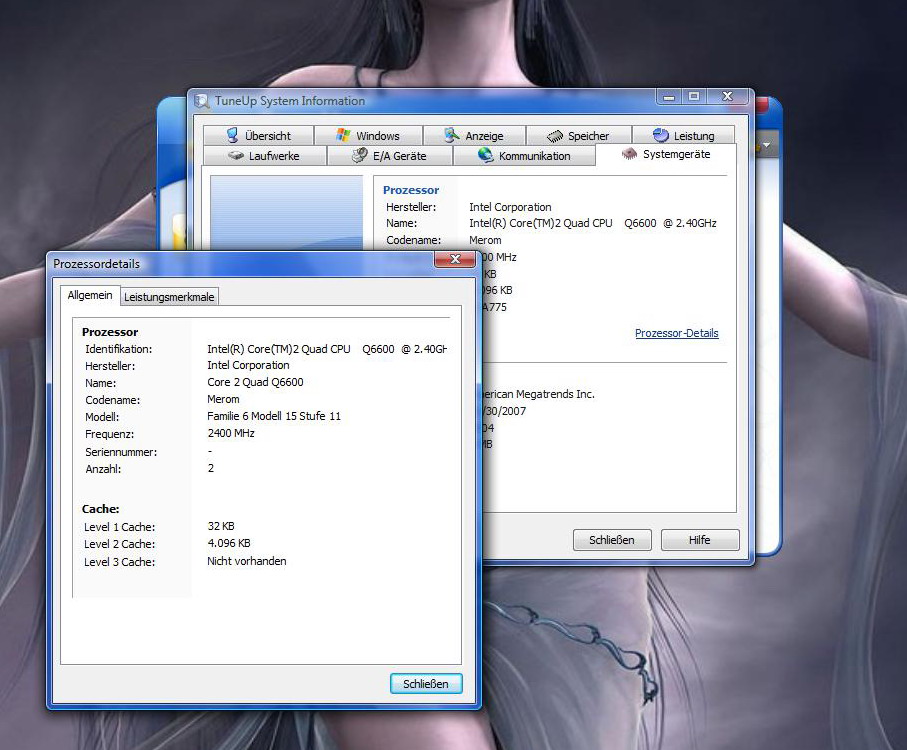Click the Hilfe button
907x750 pixels.
tap(700, 540)
